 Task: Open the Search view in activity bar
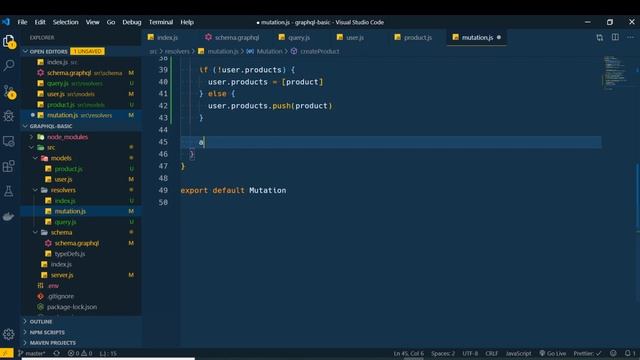[9, 65]
